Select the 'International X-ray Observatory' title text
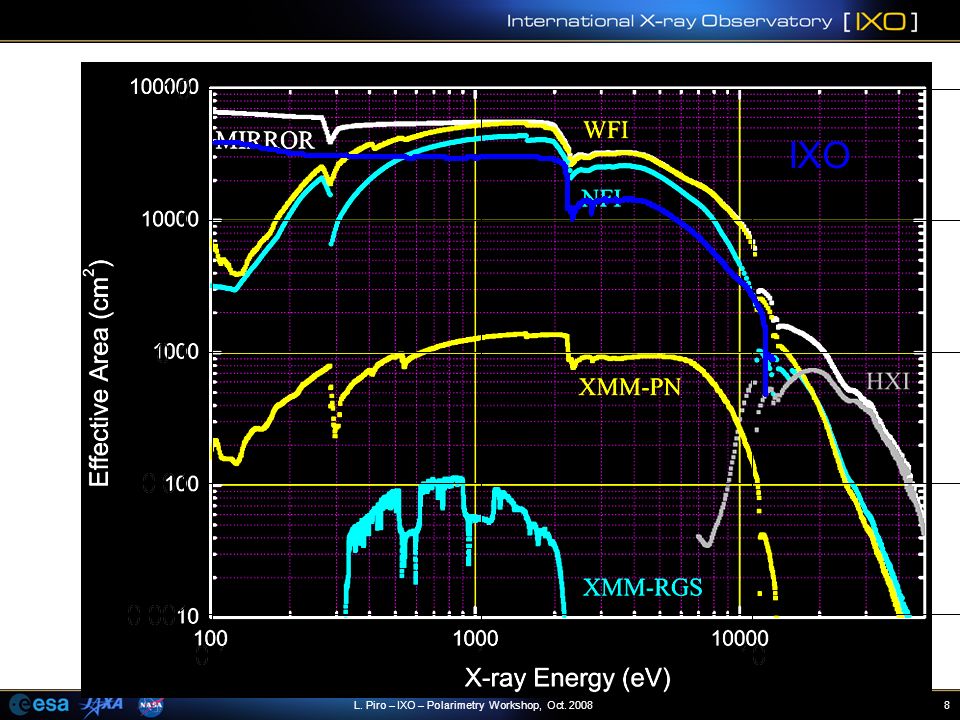This screenshot has width=960, height=720. pyautogui.click(x=669, y=21)
